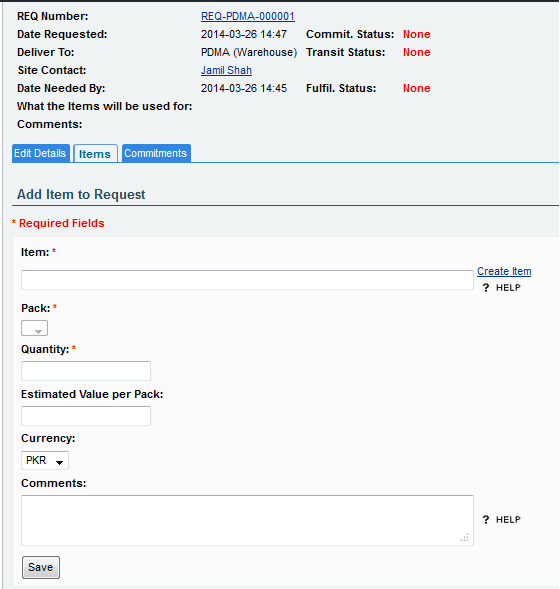Click the Save button
The width and height of the screenshot is (560, 589).
41,567
